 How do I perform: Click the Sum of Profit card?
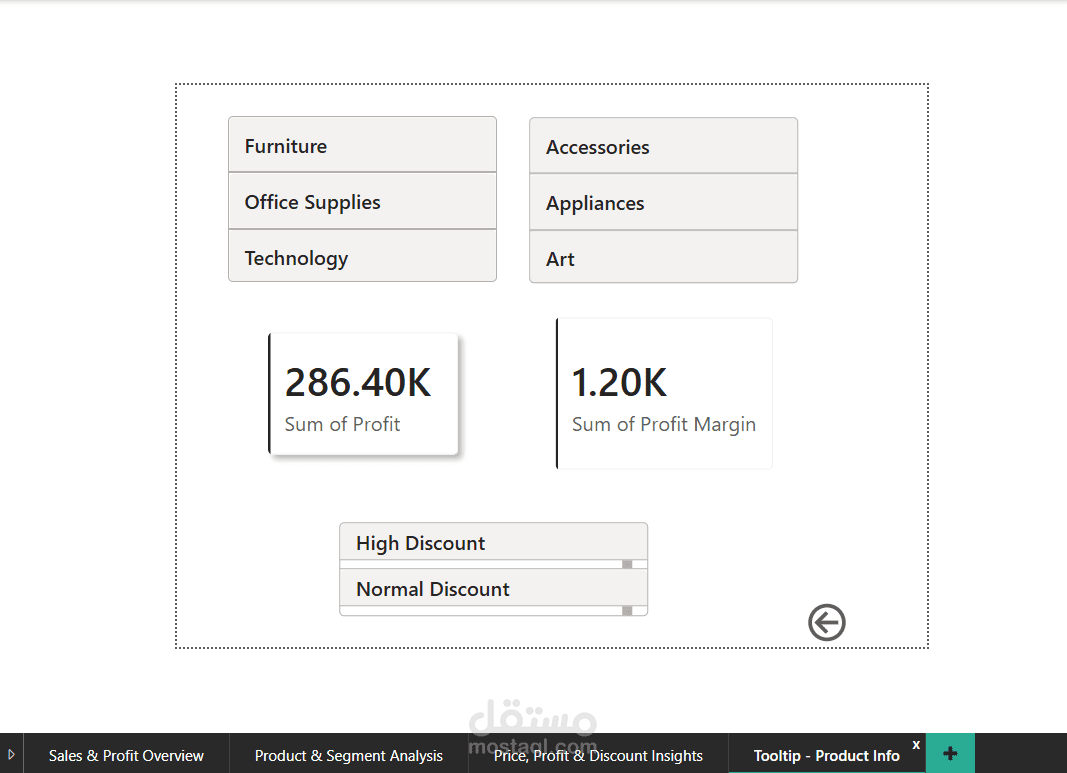pos(364,395)
